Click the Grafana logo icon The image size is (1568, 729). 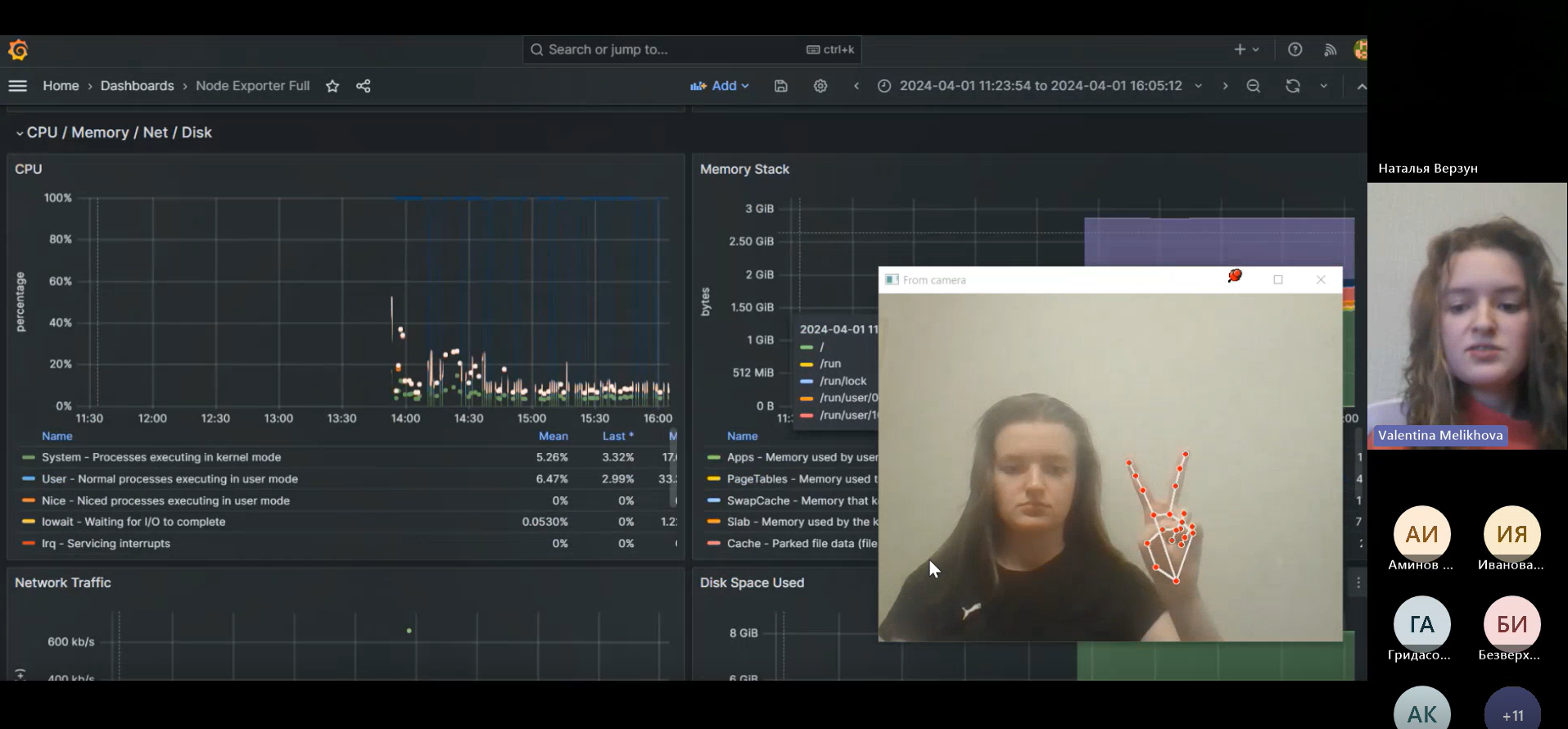coord(18,50)
